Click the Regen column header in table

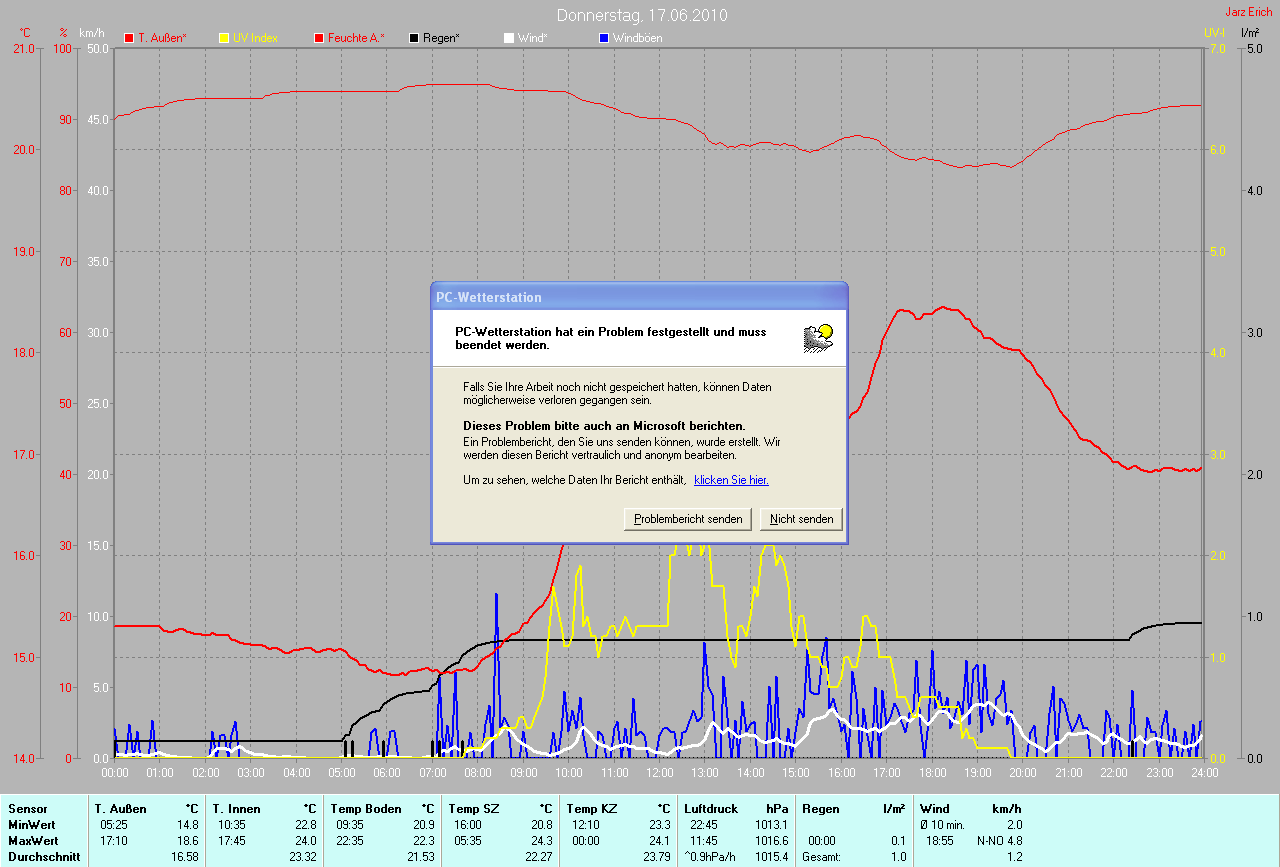(x=820, y=808)
